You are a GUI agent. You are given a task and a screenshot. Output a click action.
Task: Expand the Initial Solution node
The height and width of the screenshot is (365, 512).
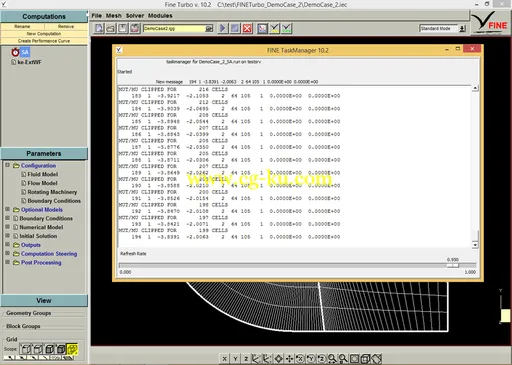tap(7, 235)
